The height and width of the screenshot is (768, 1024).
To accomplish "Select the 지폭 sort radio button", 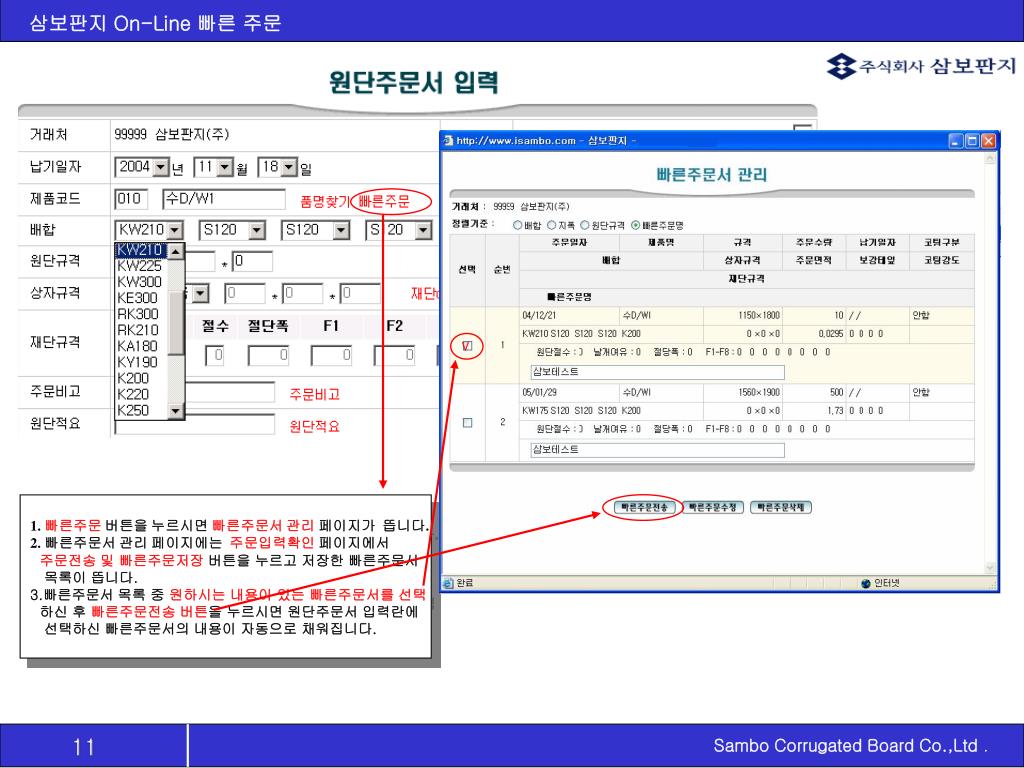I will pyautogui.click(x=551, y=225).
